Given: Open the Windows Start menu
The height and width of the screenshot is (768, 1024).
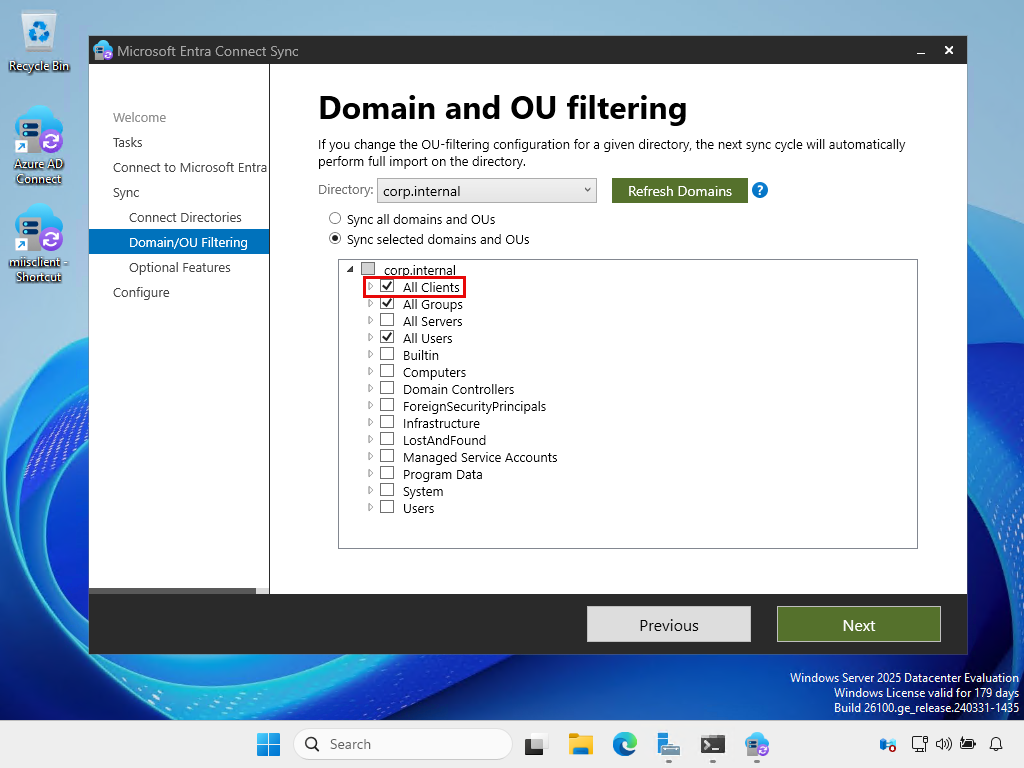Looking at the screenshot, I should (268, 744).
